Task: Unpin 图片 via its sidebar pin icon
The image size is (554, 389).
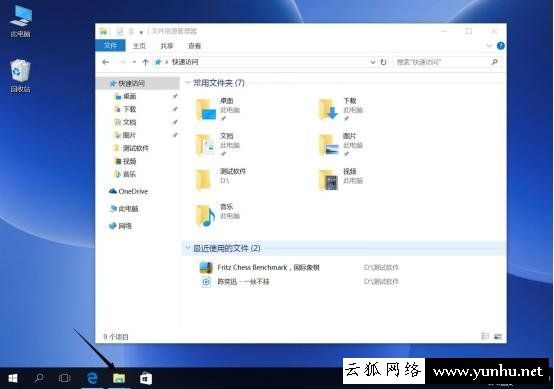Action: 175,135
